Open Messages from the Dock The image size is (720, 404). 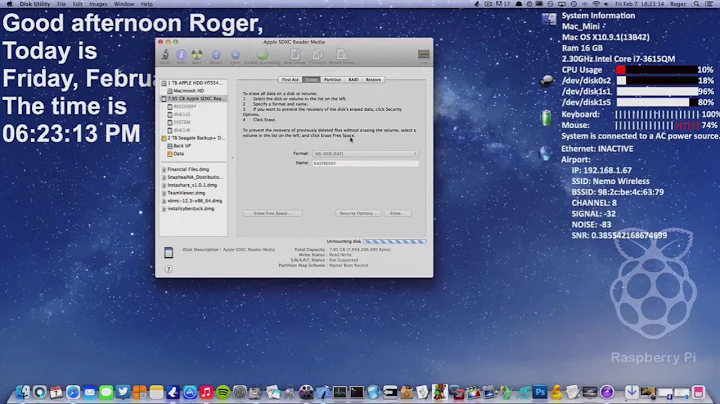[106, 392]
